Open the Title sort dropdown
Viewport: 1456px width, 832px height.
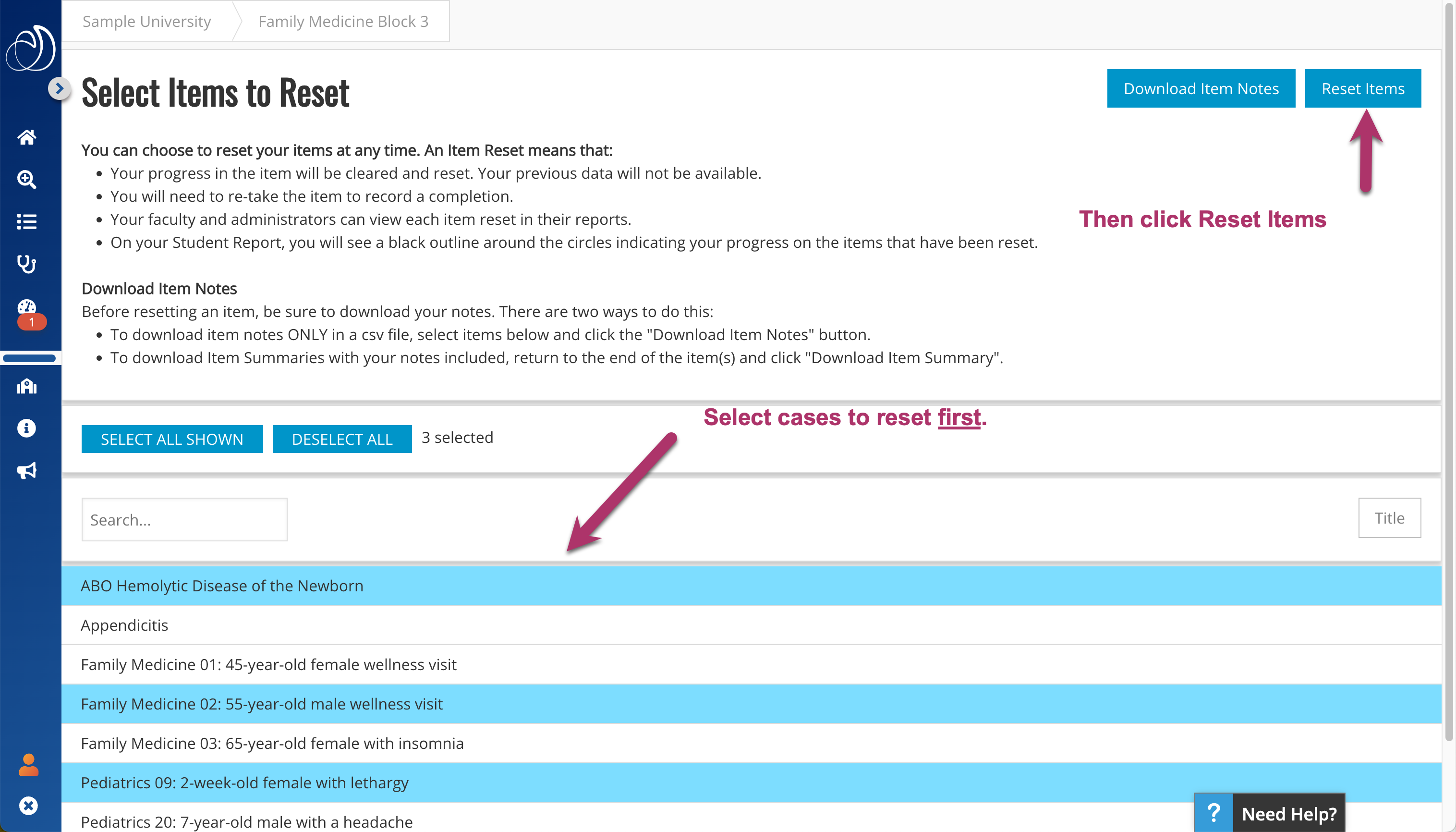(1389, 518)
